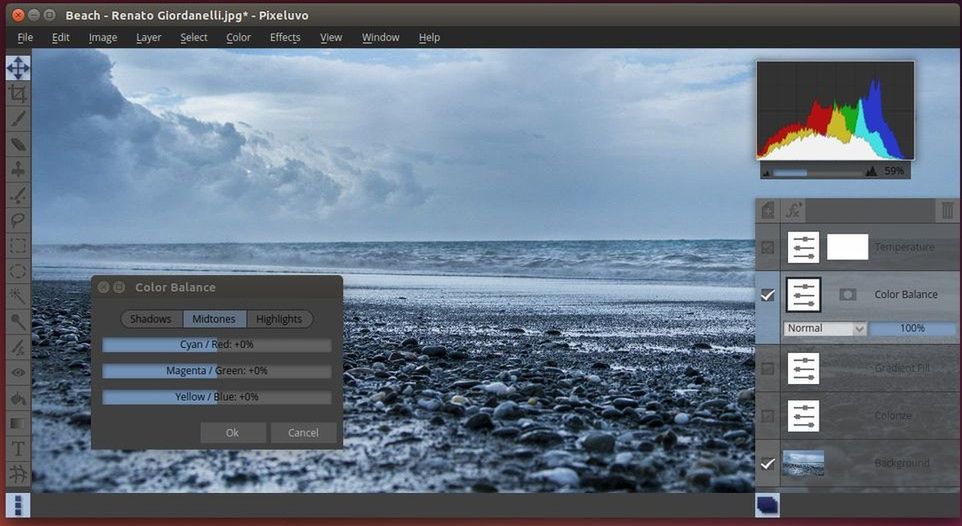The width and height of the screenshot is (962, 526).
Task: Select the Paint Bucket fill tool
Action: click(18, 398)
